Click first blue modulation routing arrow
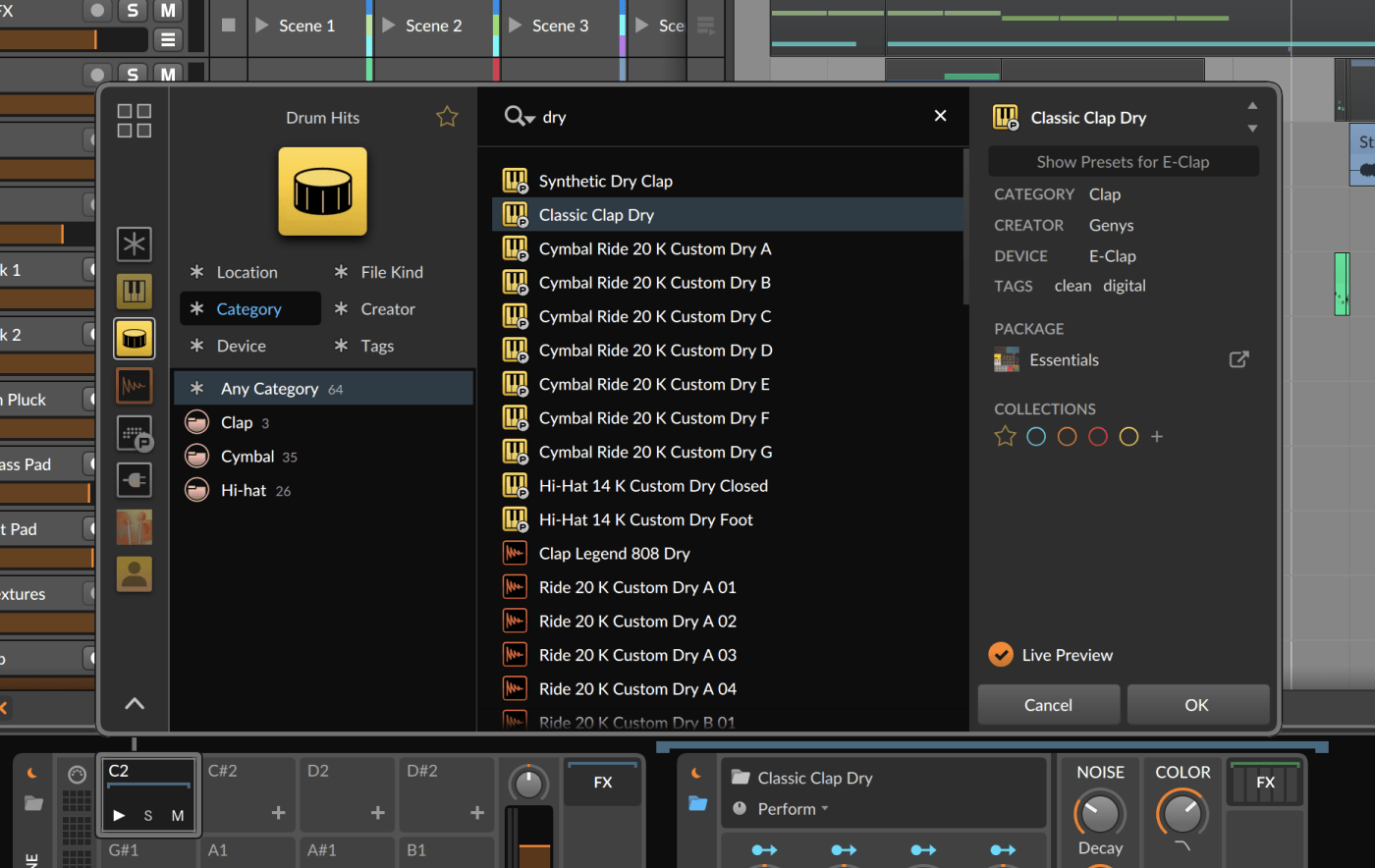 pos(764,849)
